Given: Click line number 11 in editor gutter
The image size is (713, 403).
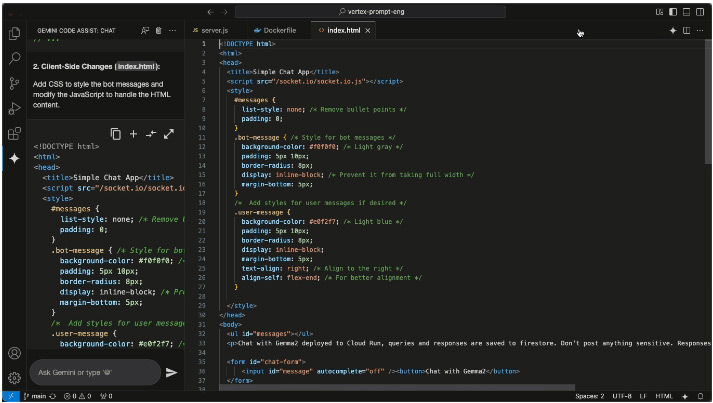Looking at the screenshot, I should pos(202,137).
